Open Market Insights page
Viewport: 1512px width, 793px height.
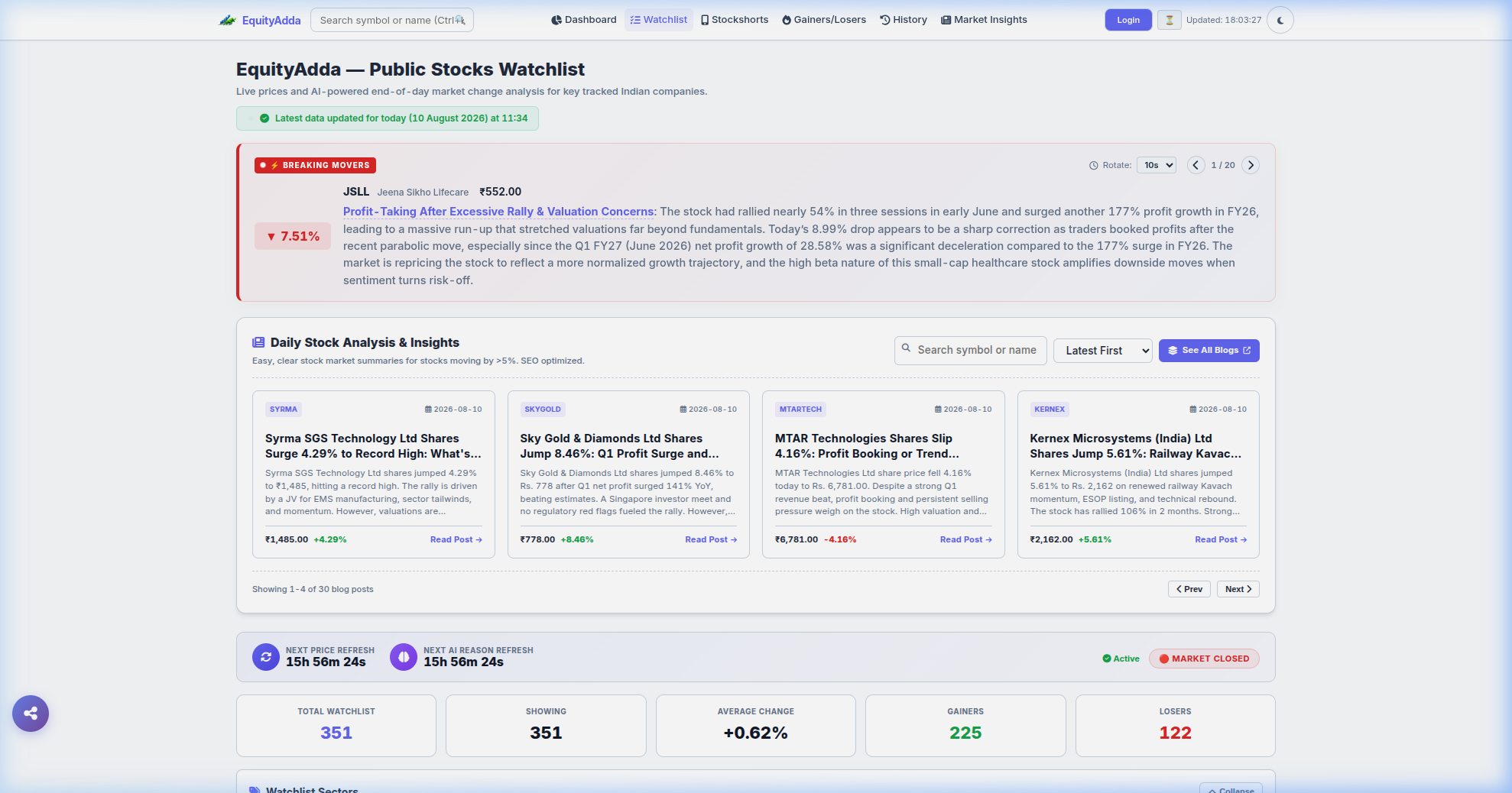985,20
